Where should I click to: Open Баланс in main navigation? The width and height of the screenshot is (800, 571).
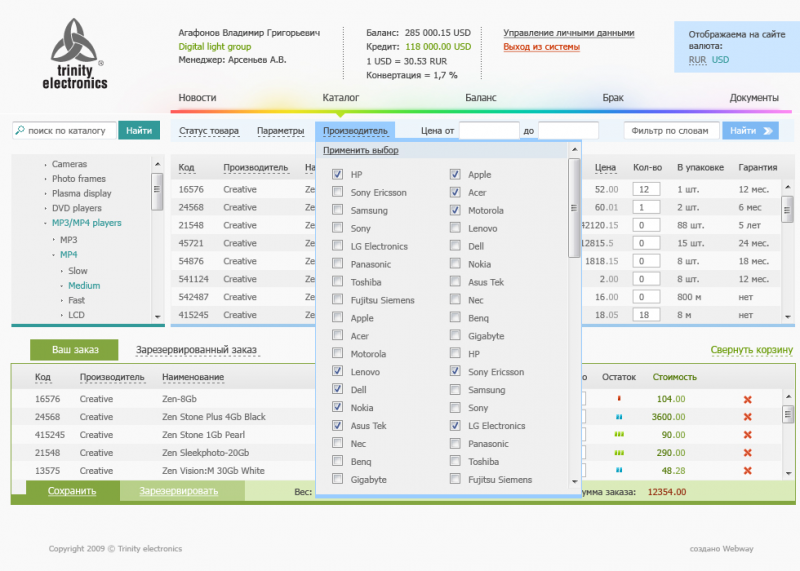(481, 97)
